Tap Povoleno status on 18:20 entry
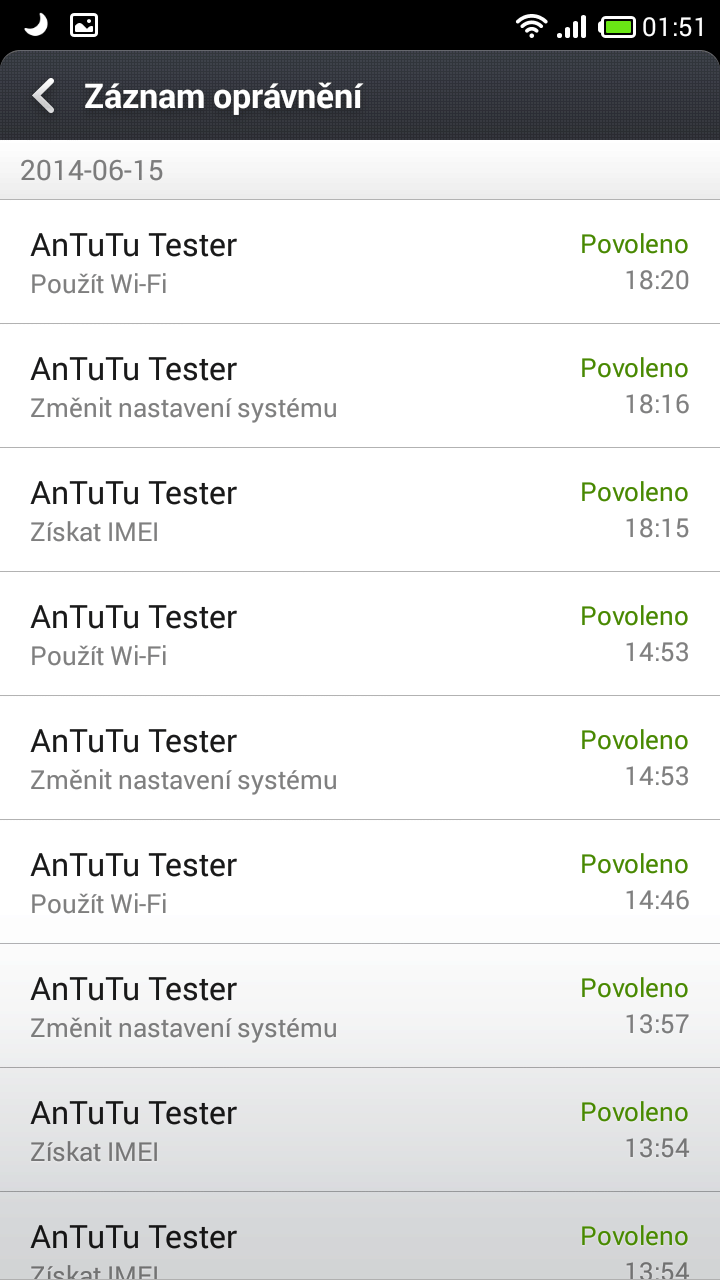The height and width of the screenshot is (1280, 720). point(635,244)
